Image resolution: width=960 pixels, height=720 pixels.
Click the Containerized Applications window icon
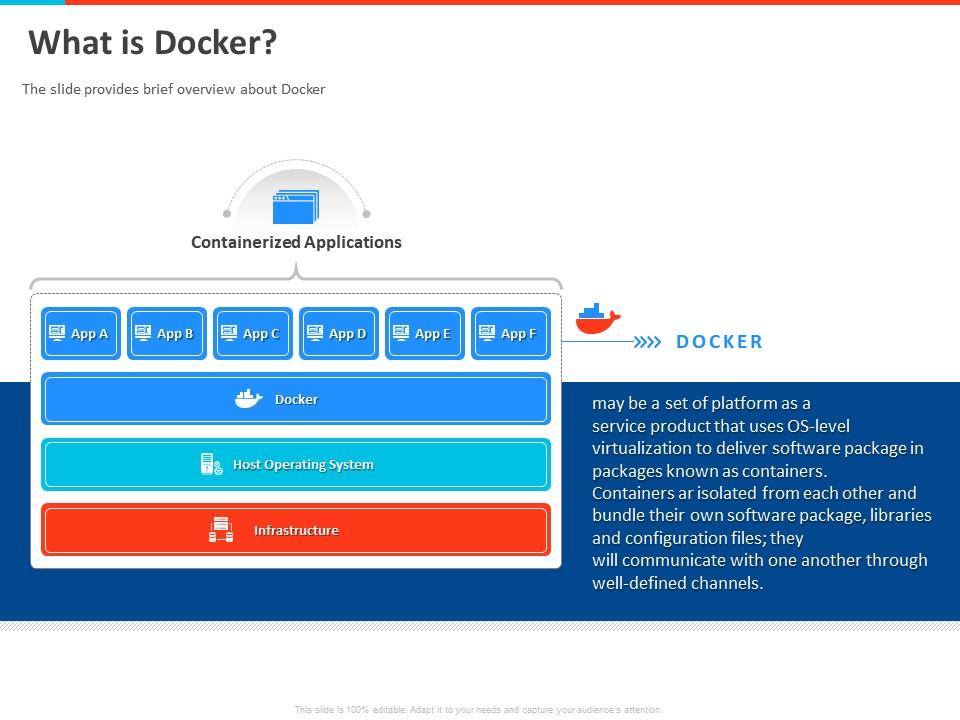(x=295, y=207)
